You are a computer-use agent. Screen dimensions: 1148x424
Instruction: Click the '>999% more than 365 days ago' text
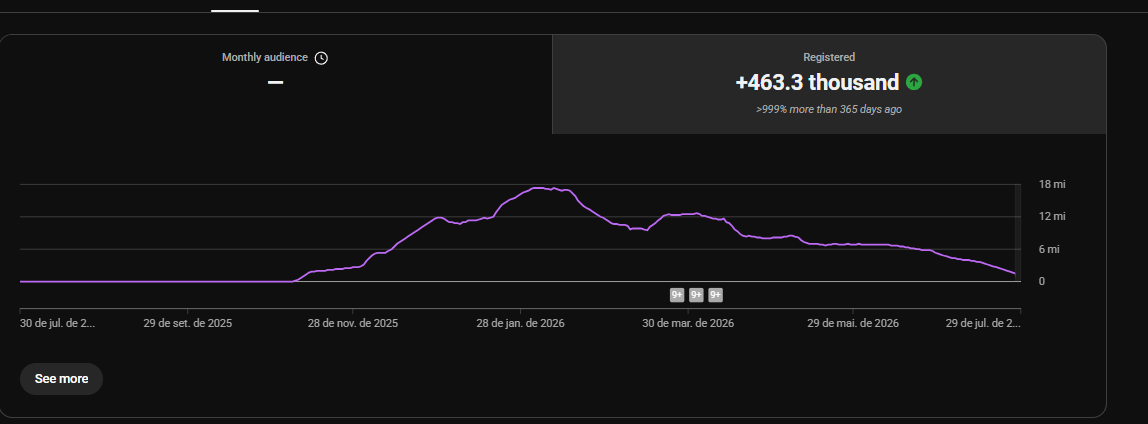click(829, 109)
